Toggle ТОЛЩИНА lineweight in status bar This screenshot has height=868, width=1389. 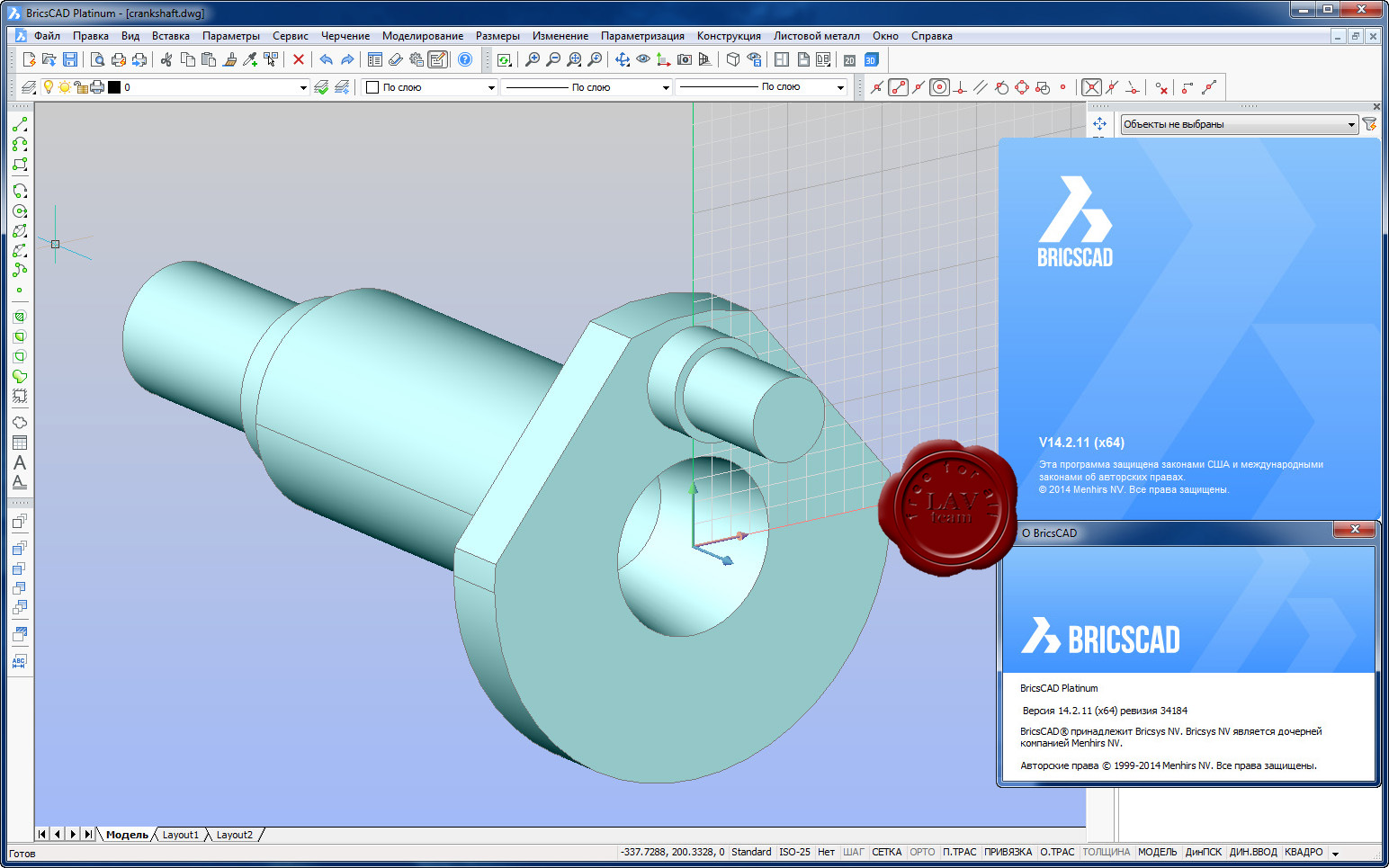(x=1106, y=852)
